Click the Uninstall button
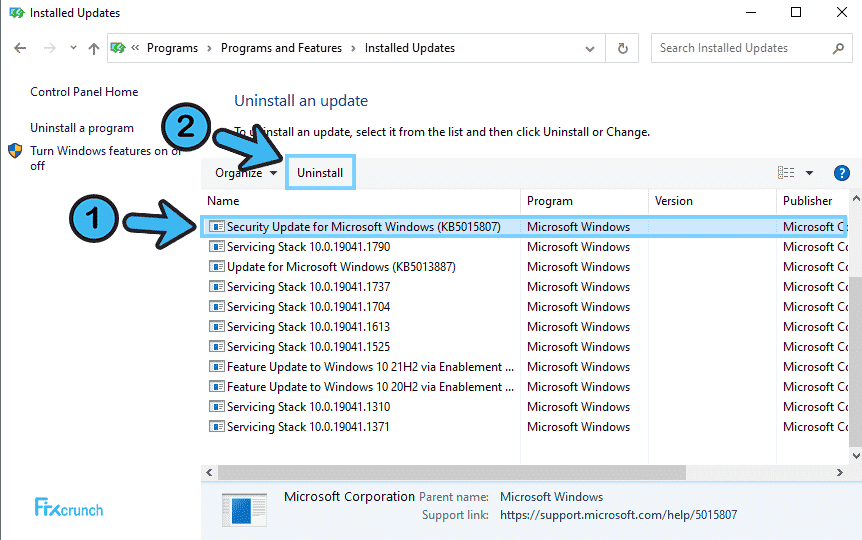862x540 pixels. (x=320, y=173)
